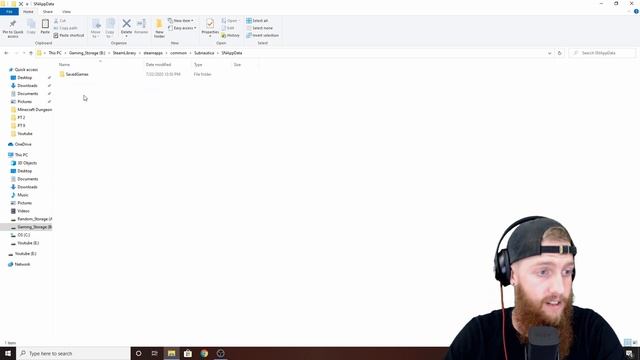Image resolution: width=640 pixels, height=360 pixels.
Task: Open Microsoft Store from the taskbar
Action: click(x=188, y=353)
